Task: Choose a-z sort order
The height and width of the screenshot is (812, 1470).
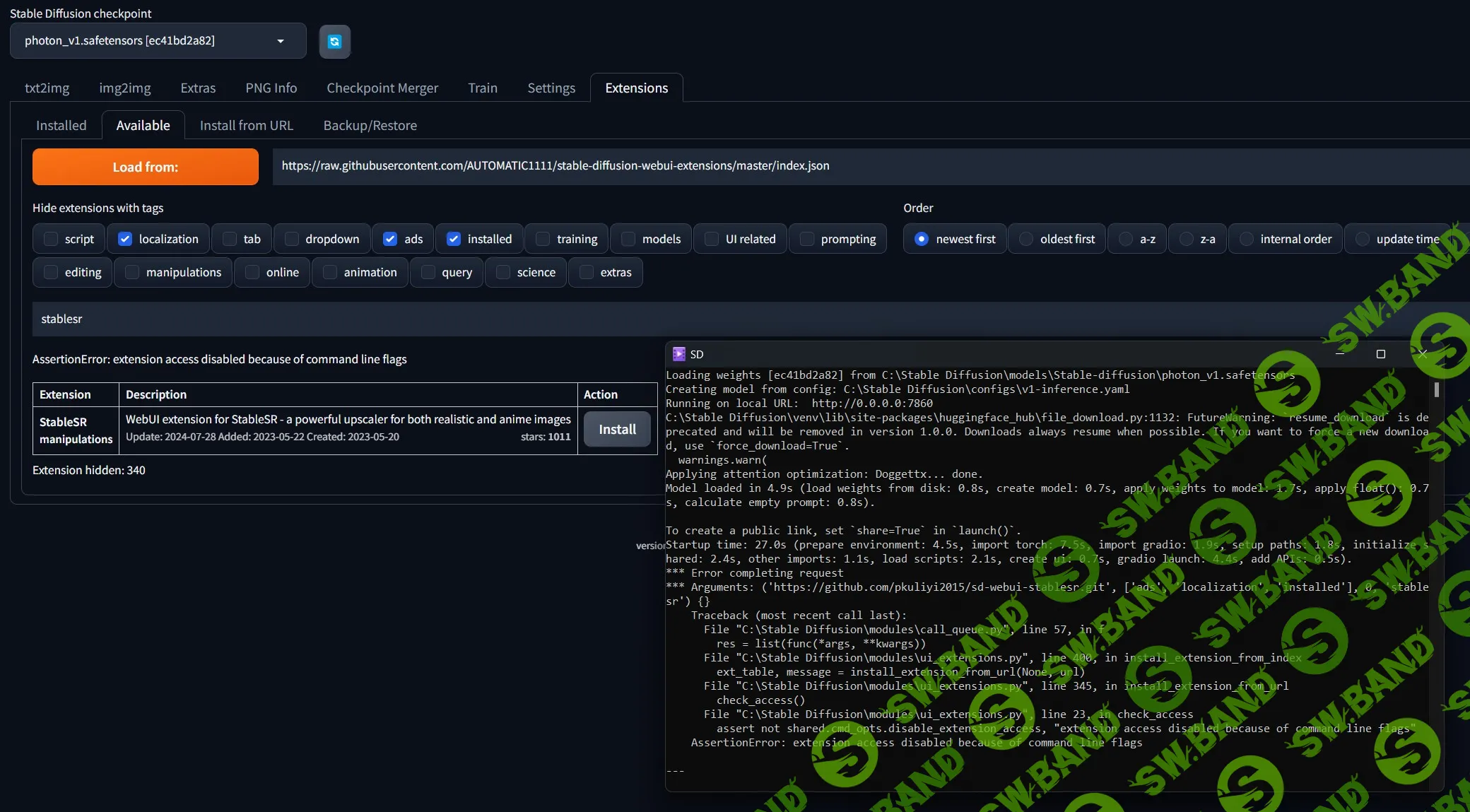Action: (x=1126, y=239)
